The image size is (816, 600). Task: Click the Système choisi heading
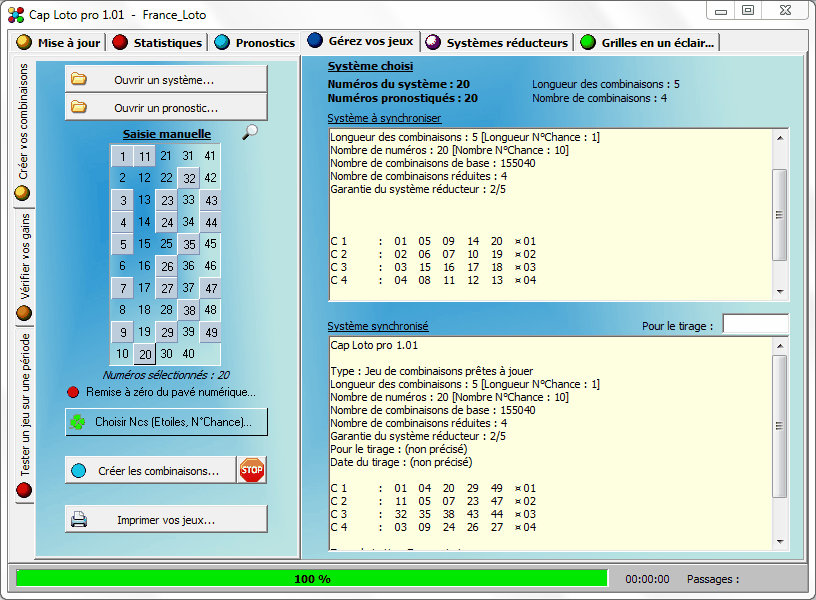[x=370, y=66]
